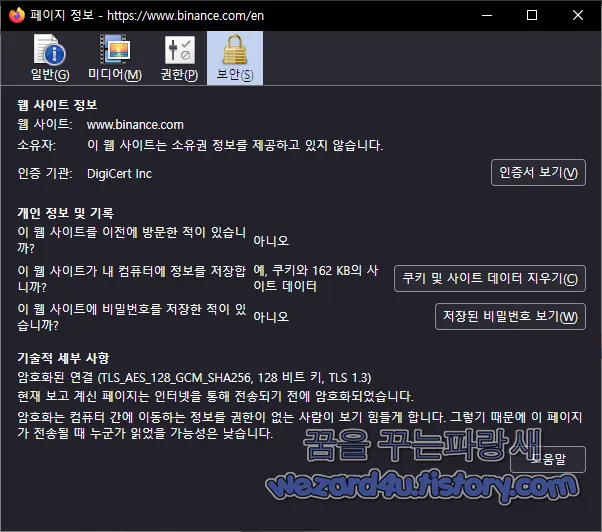602x532 pixels.
Task: Click the sentence beginning 현재 보고 계신 페이지는
Action: point(215,396)
